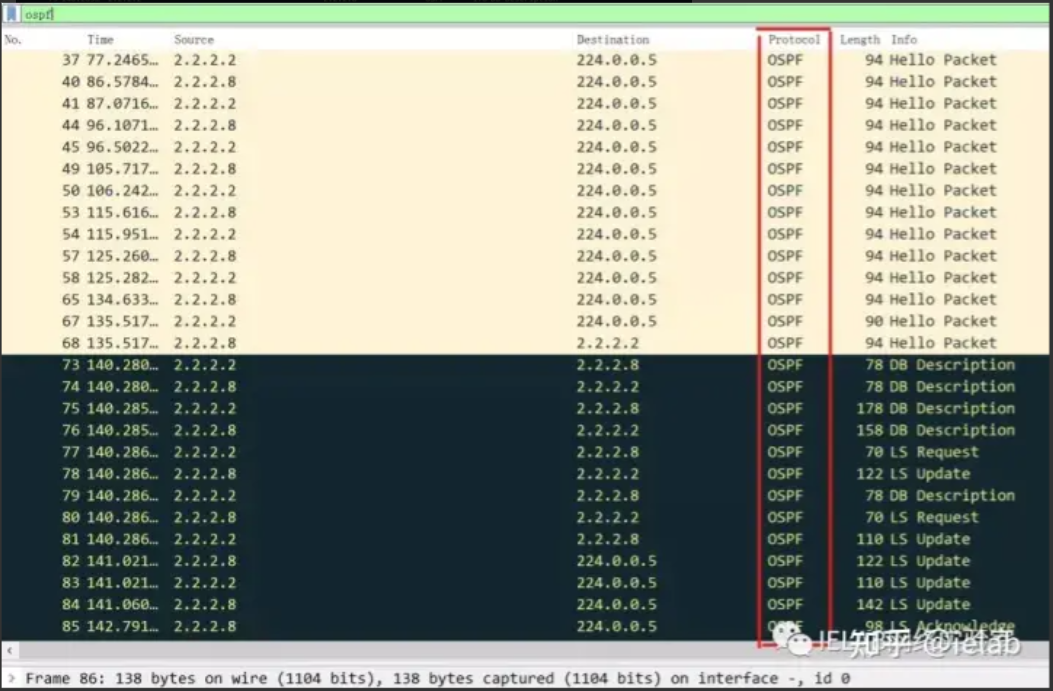Image resolution: width=1053 pixels, height=691 pixels.
Task: Select packet number 37 row
Action: coord(525,60)
